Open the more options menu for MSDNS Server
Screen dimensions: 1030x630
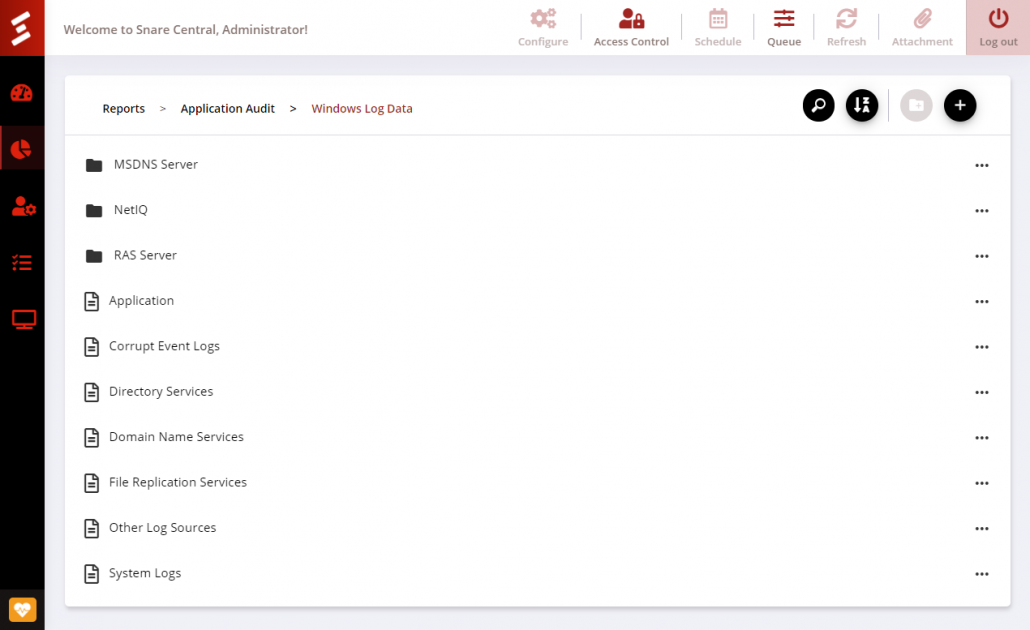(x=981, y=166)
